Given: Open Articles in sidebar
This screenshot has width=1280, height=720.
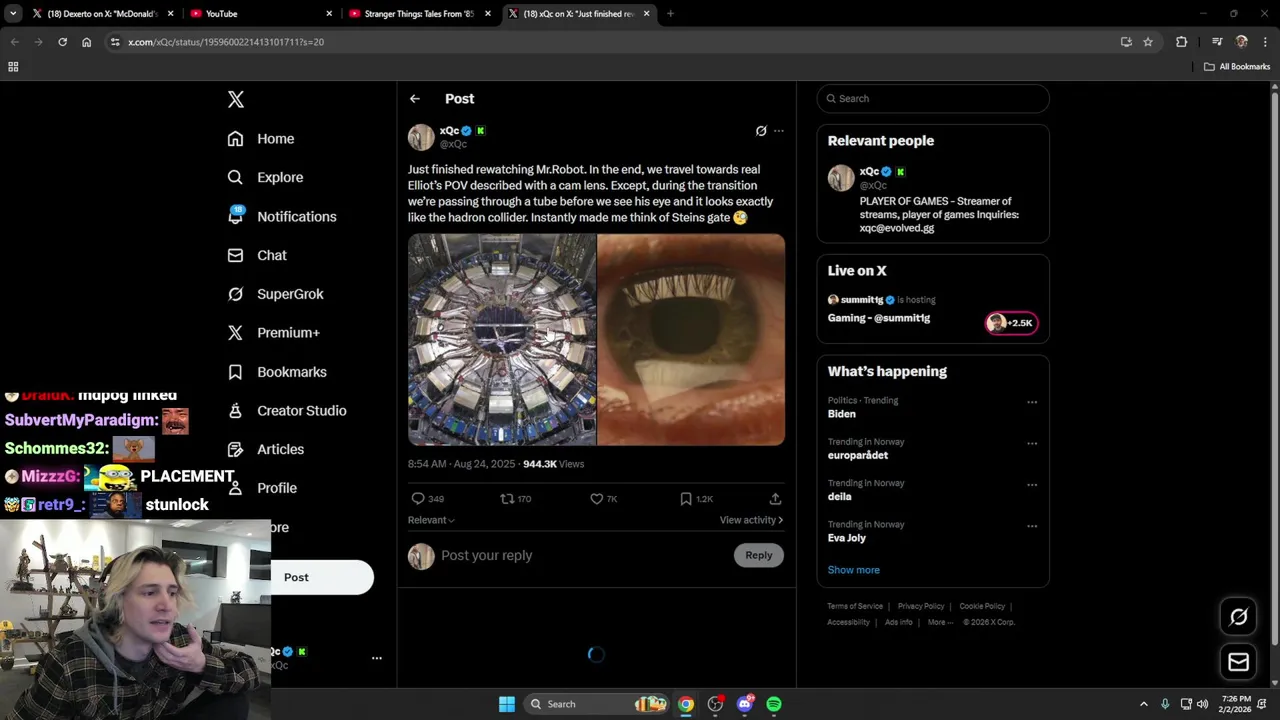Looking at the screenshot, I should tap(266, 449).
